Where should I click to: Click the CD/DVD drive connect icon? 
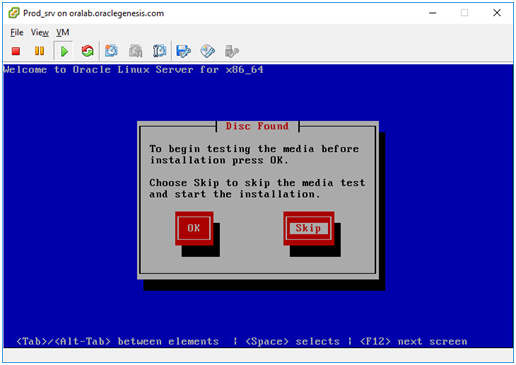coord(207,51)
